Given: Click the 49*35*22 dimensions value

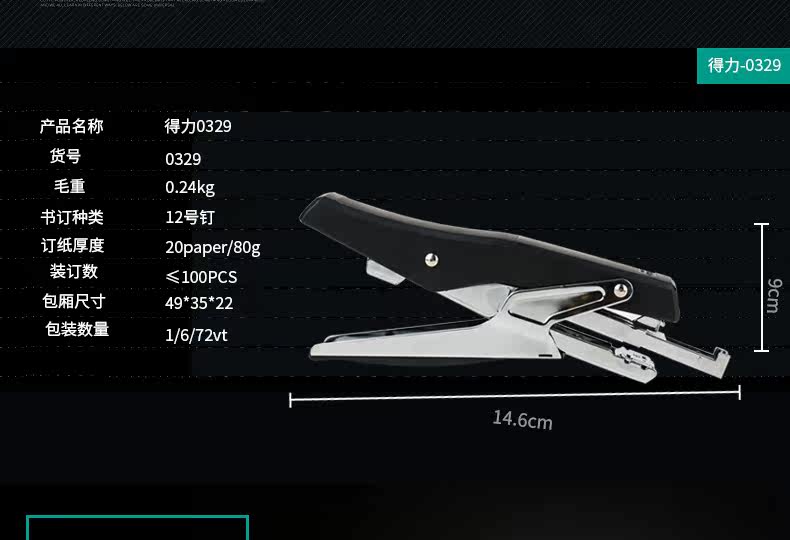Looking at the screenshot, I should tap(199, 303).
